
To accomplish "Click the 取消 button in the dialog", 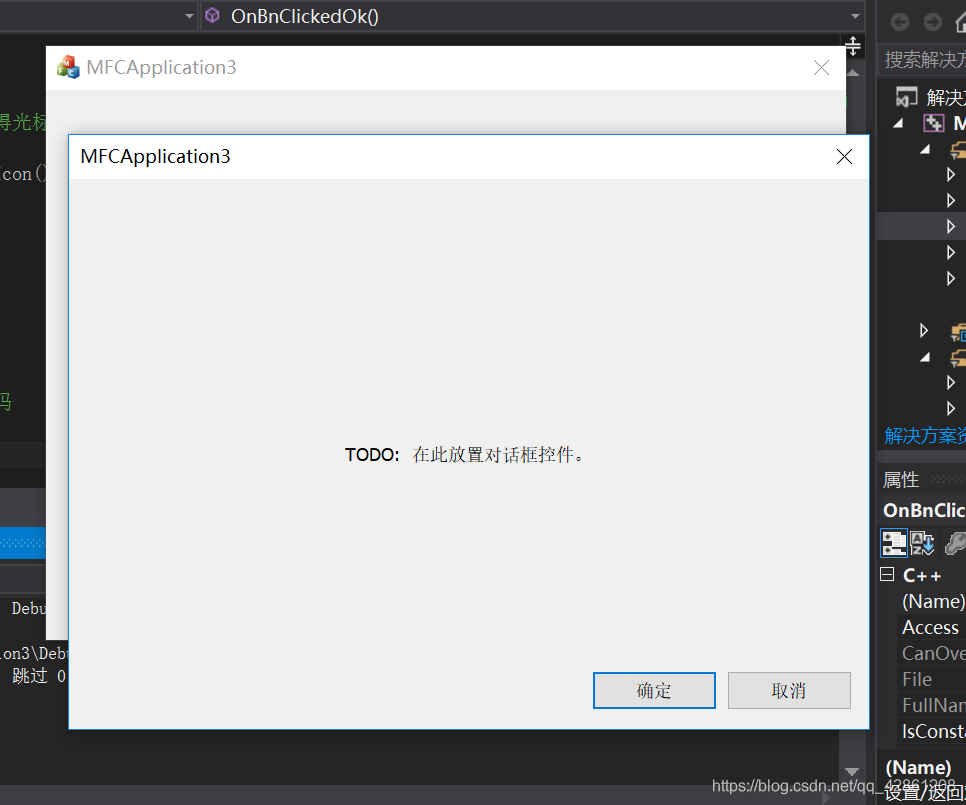I will coord(789,690).
